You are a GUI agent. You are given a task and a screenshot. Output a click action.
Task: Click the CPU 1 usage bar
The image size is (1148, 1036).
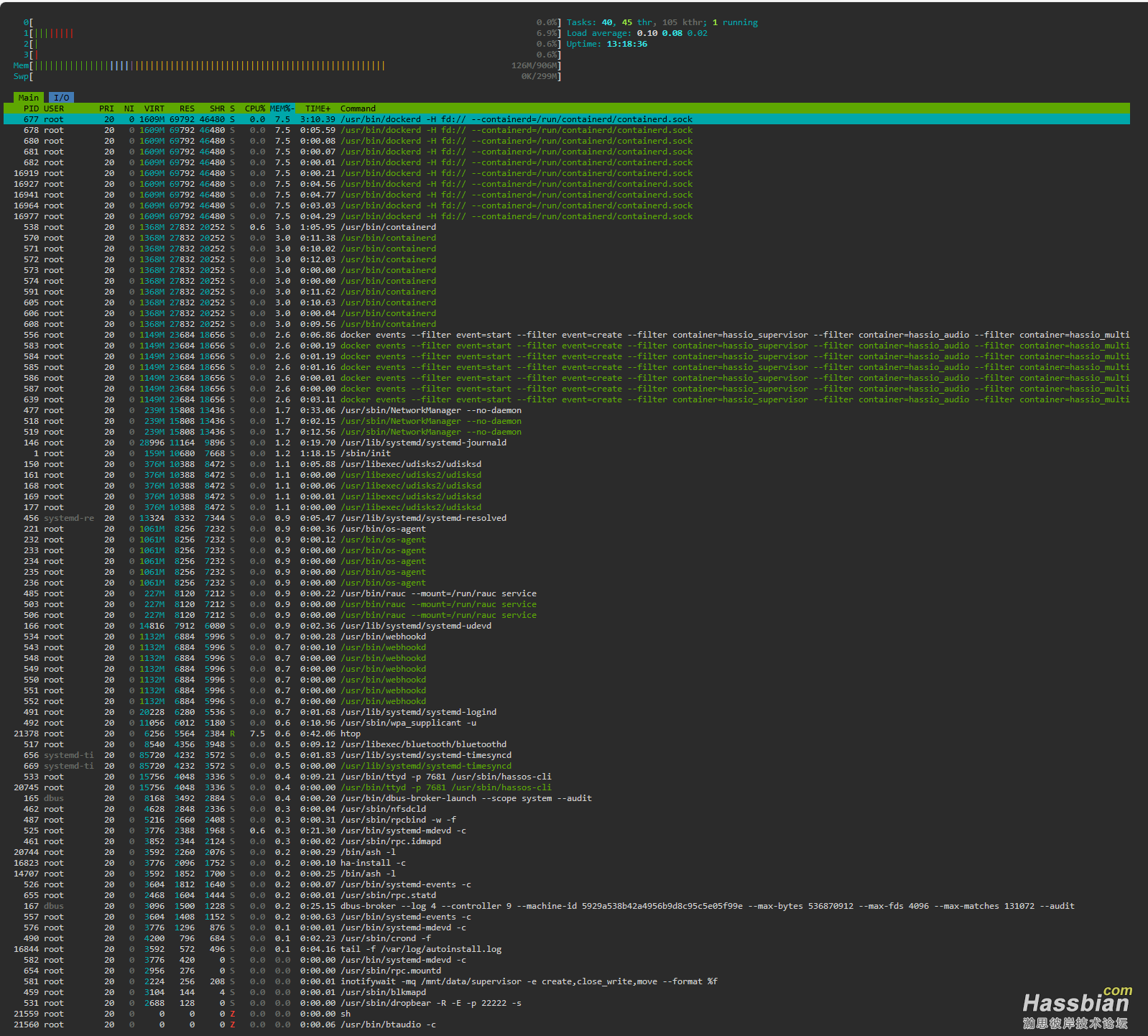click(292, 33)
